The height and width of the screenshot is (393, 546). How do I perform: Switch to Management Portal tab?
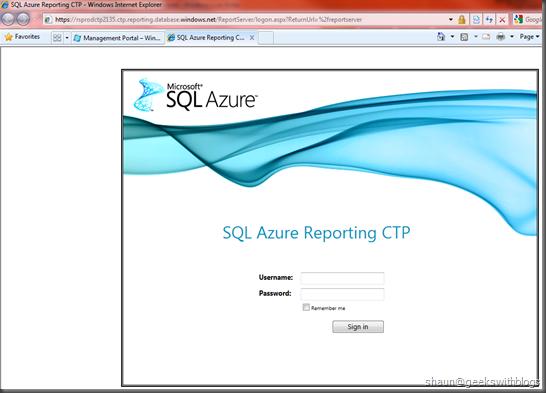[x=118, y=38]
